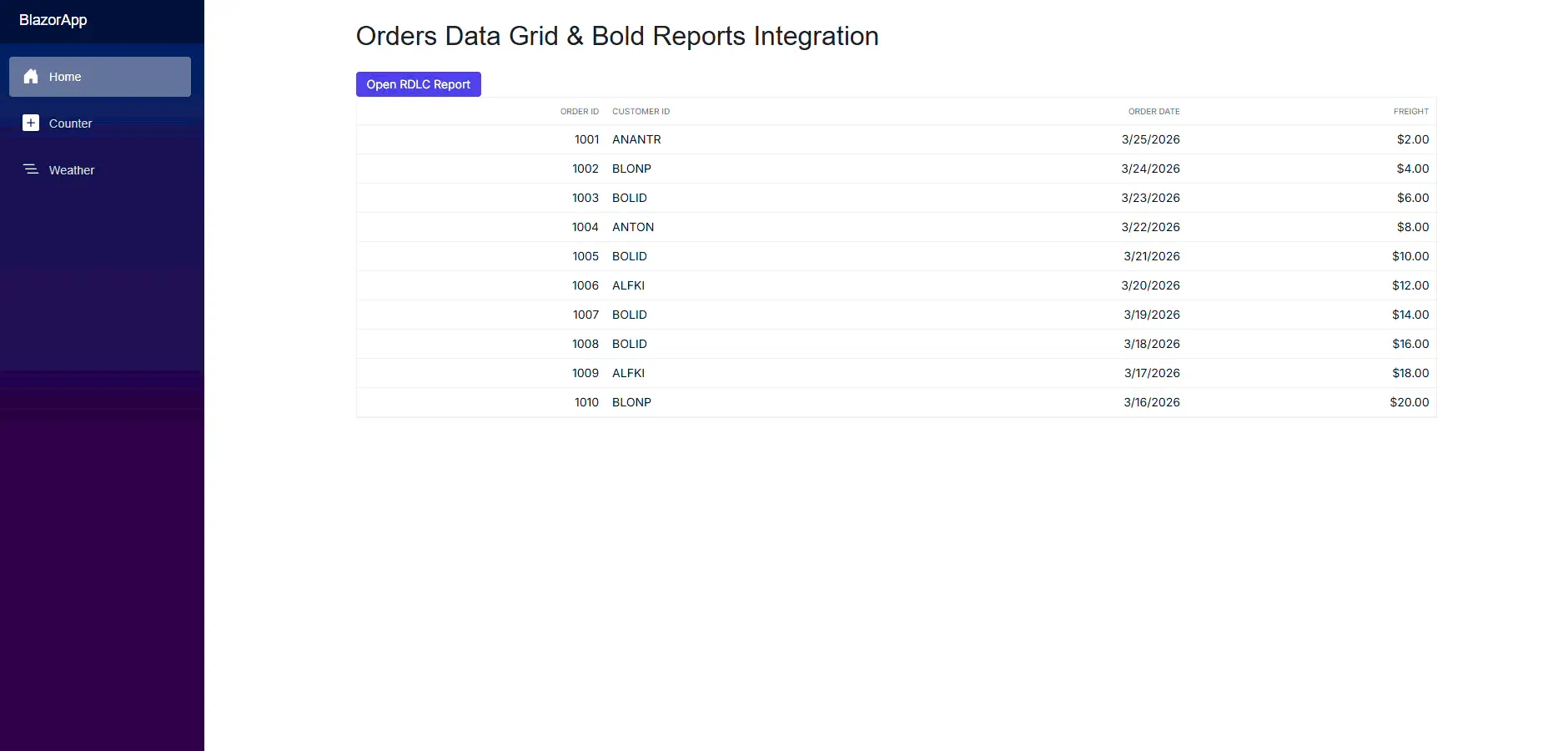The width and height of the screenshot is (1568, 751).
Task: Open the Counter page
Action: (x=70, y=123)
